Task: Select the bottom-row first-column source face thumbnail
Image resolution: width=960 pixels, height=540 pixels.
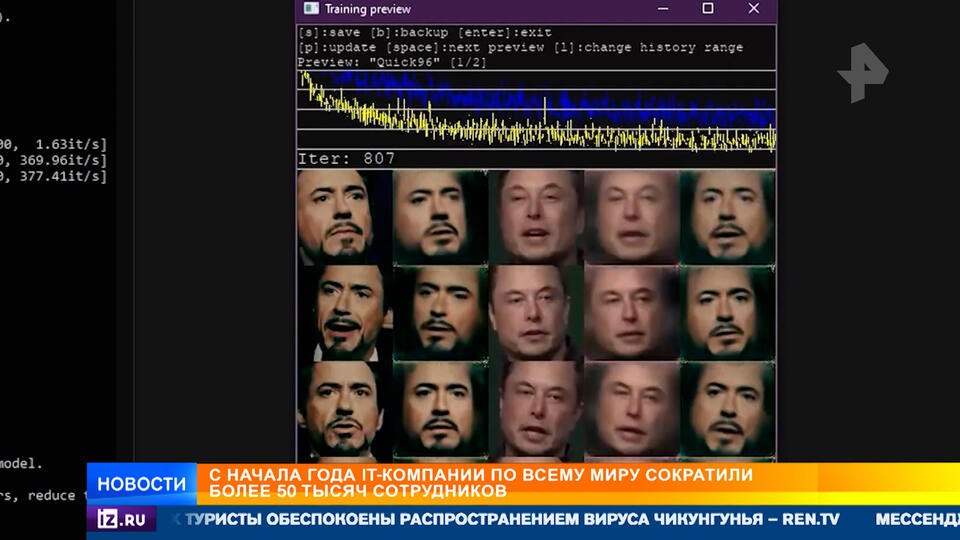Action: tap(344, 409)
